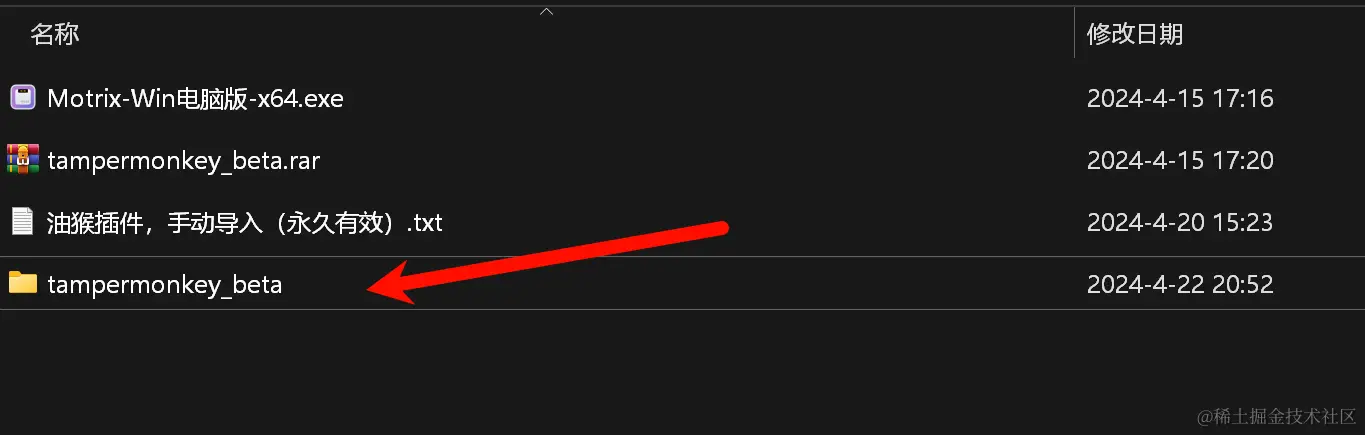Image resolution: width=1365 pixels, height=435 pixels.
Task: Click the divider between 名称 and 修改日期 headers
Action: click(x=1075, y=34)
